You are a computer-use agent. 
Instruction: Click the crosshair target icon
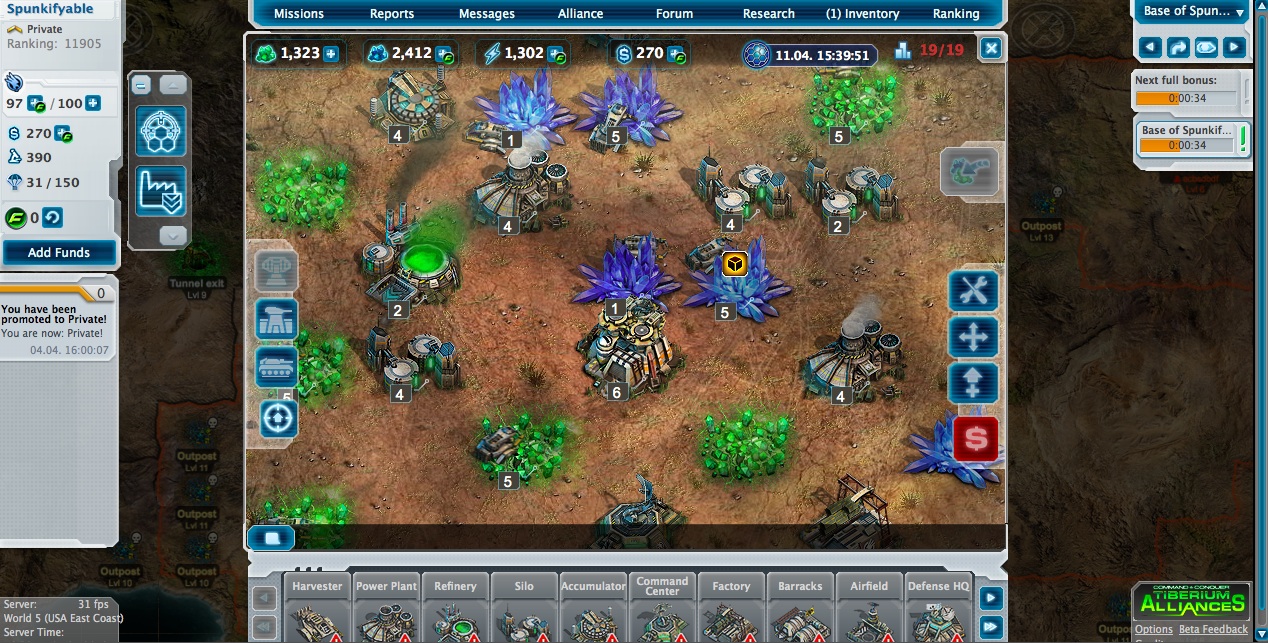(279, 418)
